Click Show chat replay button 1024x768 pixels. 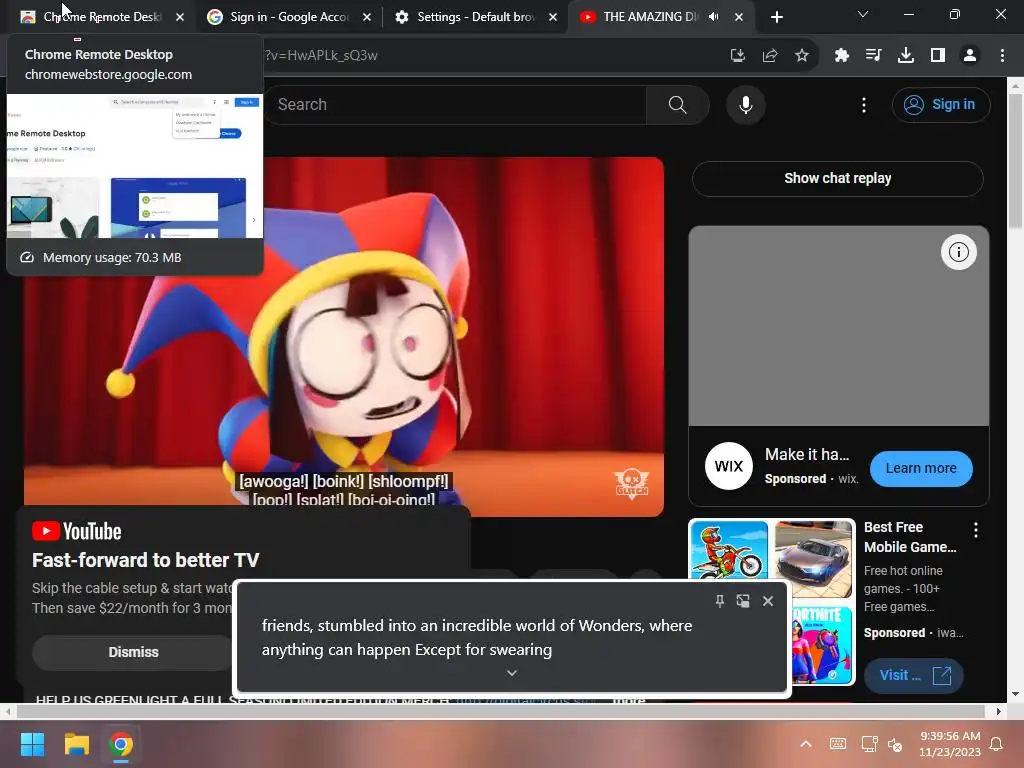coord(837,178)
